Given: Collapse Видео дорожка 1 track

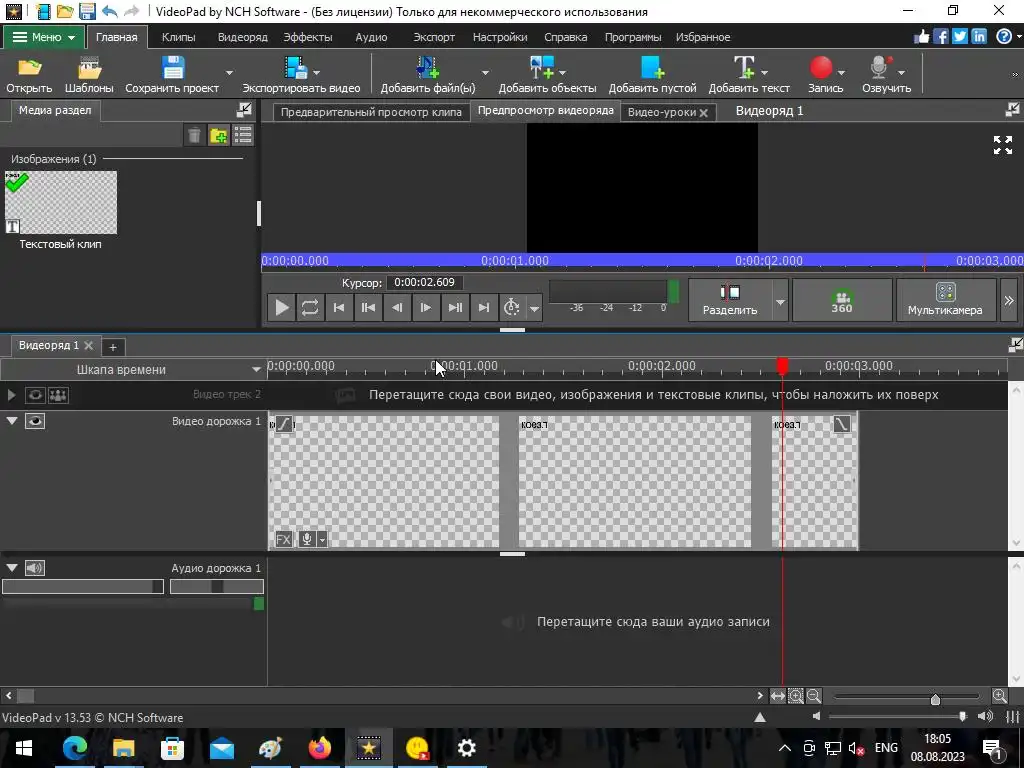Looking at the screenshot, I should (x=12, y=421).
